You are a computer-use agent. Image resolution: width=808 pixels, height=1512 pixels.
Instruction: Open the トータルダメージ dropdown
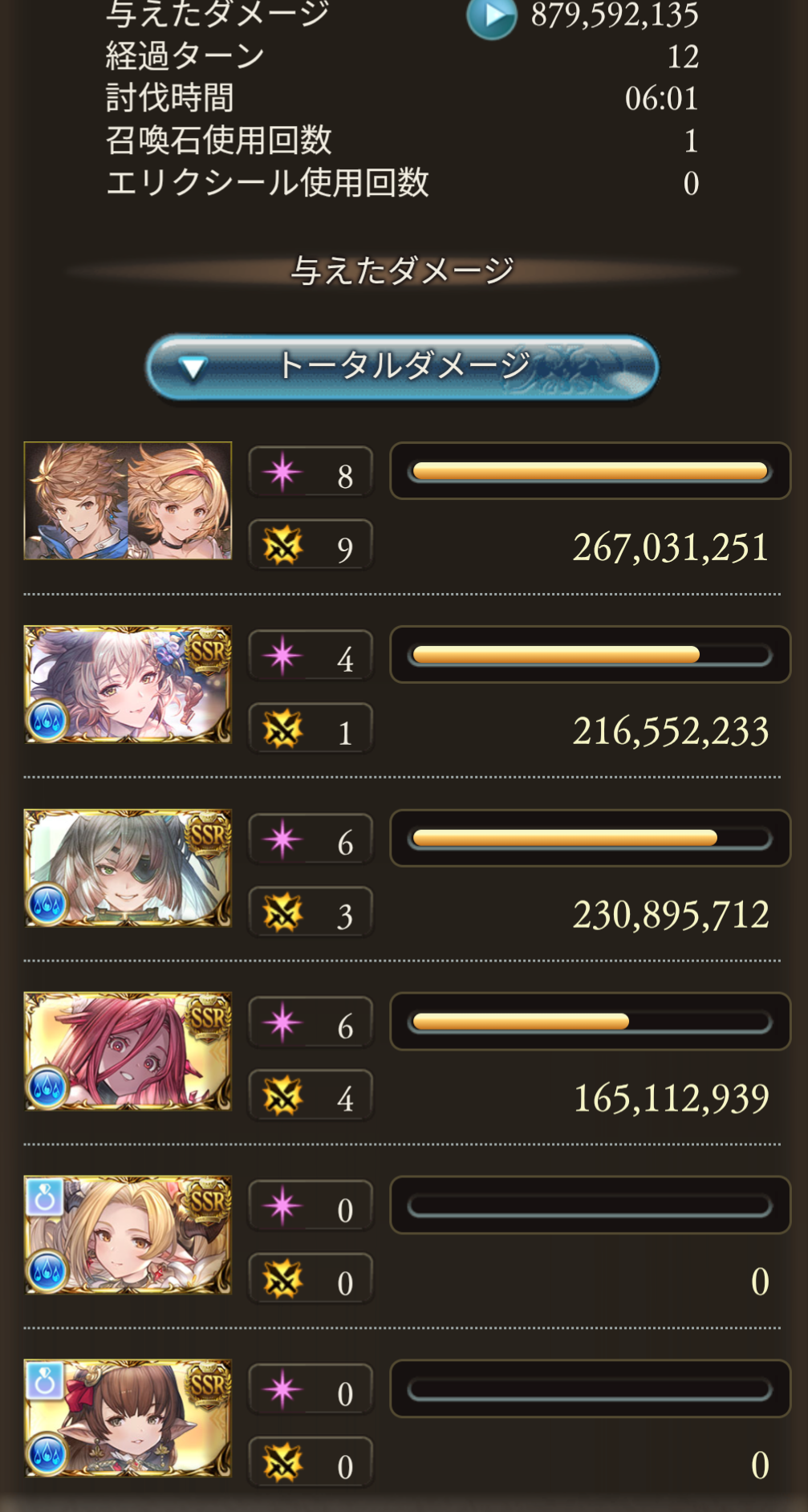(x=402, y=368)
